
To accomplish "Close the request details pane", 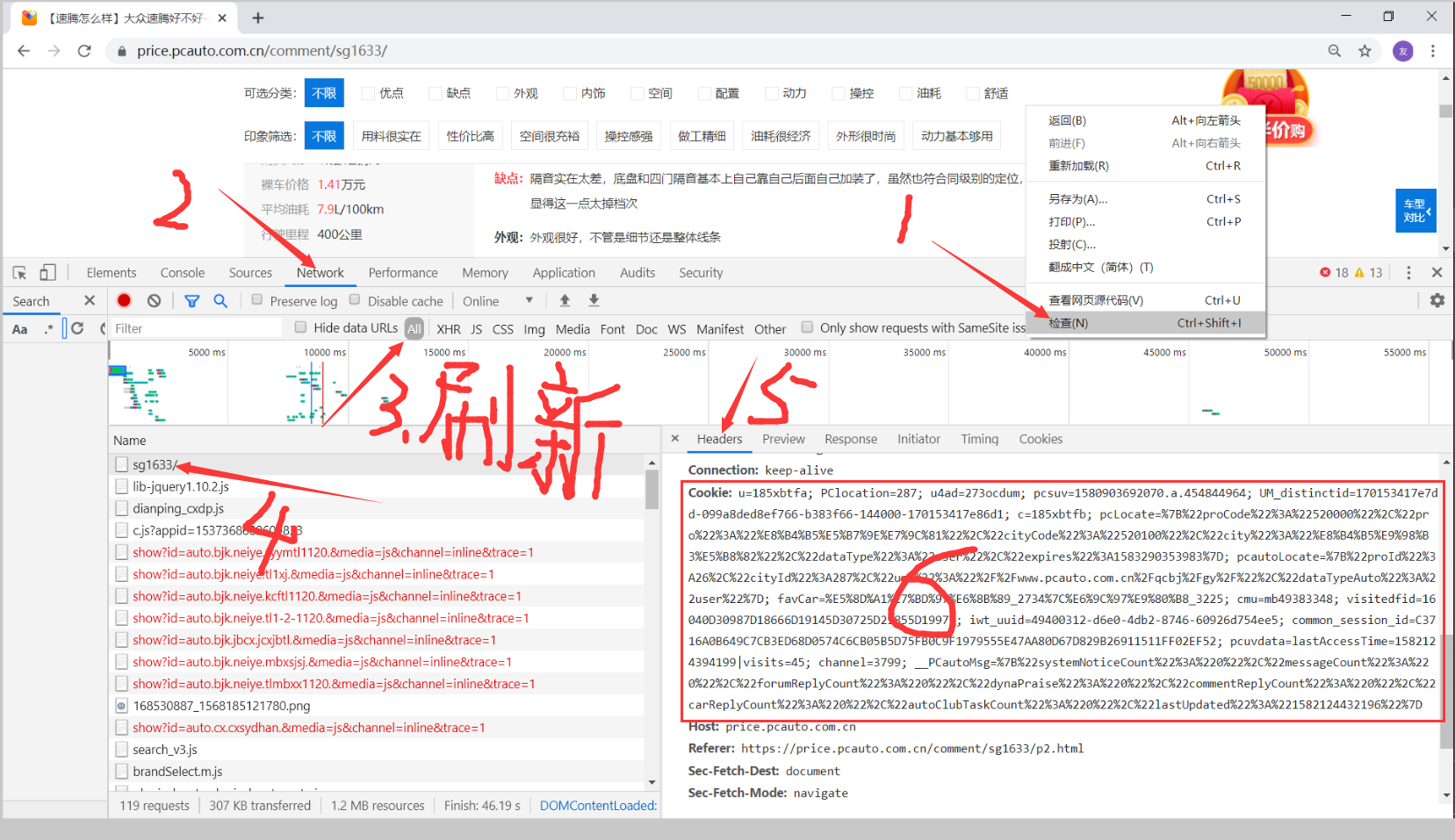I will [674, 438].
